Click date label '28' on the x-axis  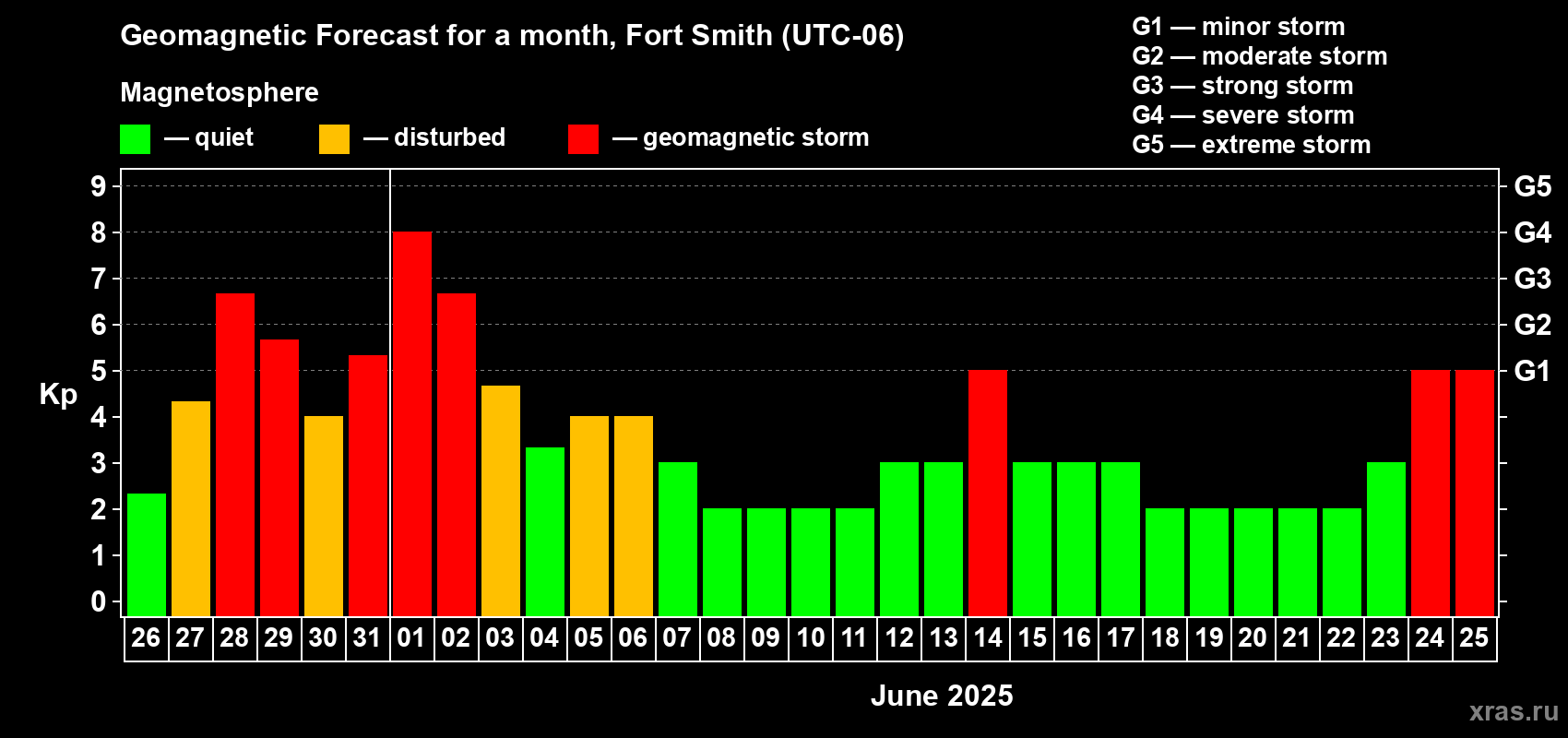coord(234,638)
